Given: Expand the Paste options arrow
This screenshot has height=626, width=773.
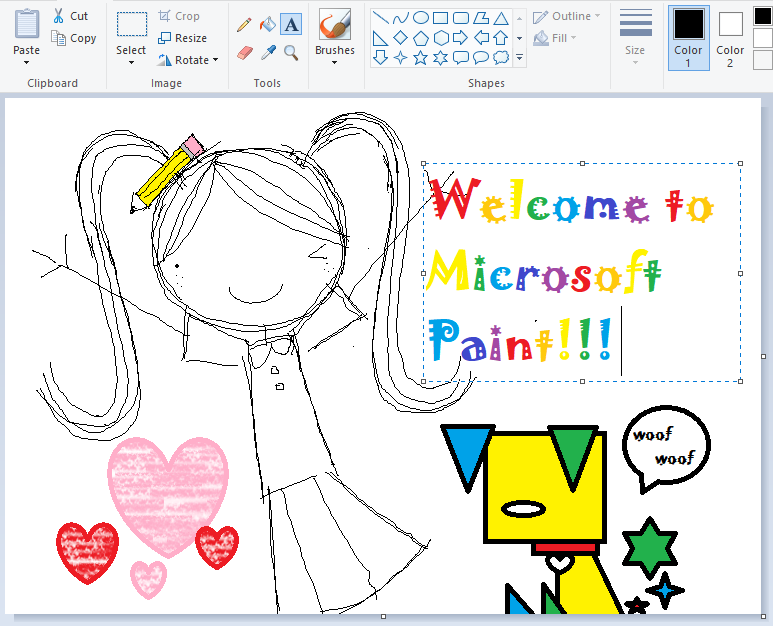Looking at the screenshot, I should coord(27,63).
